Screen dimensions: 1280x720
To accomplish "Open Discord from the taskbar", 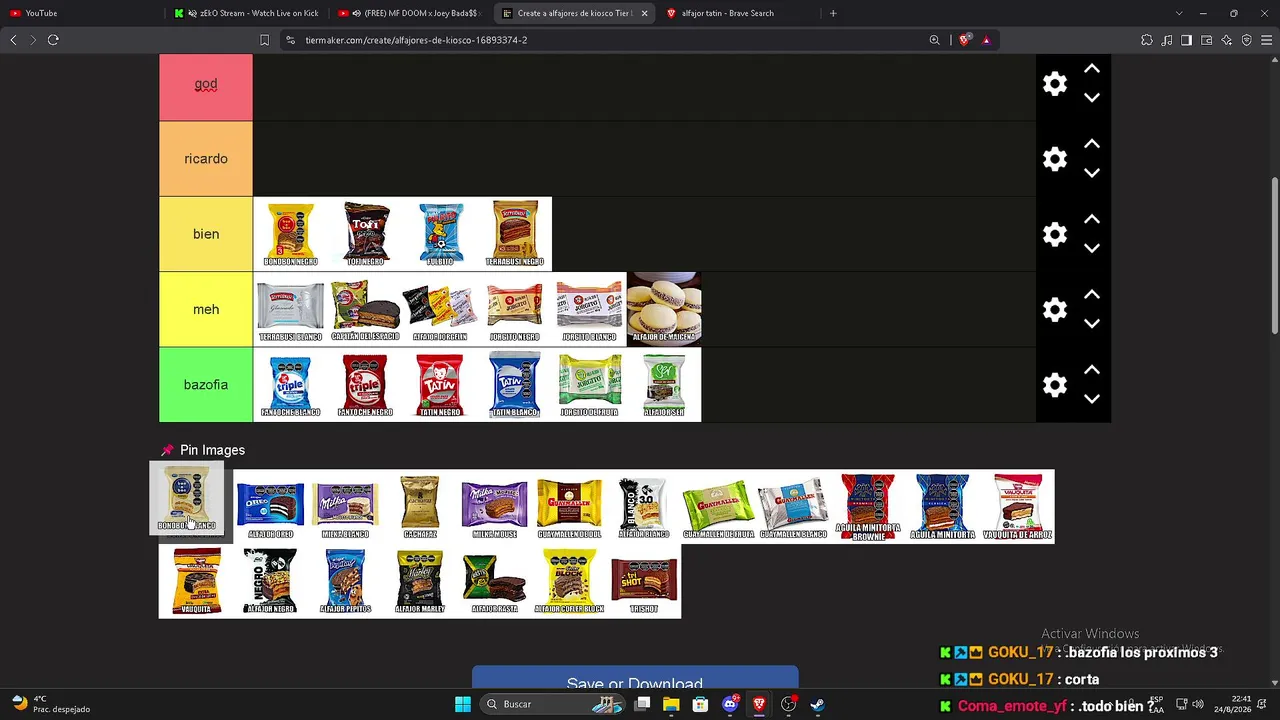I will (730, 704).
